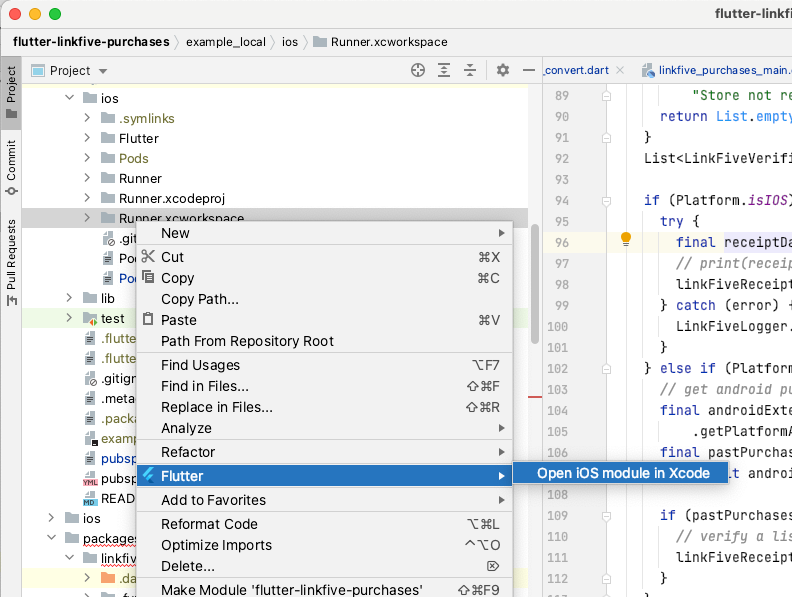Toggle code fold marker at line 102
This screenshot has height=597, width=792.
[x=607, y=369]
